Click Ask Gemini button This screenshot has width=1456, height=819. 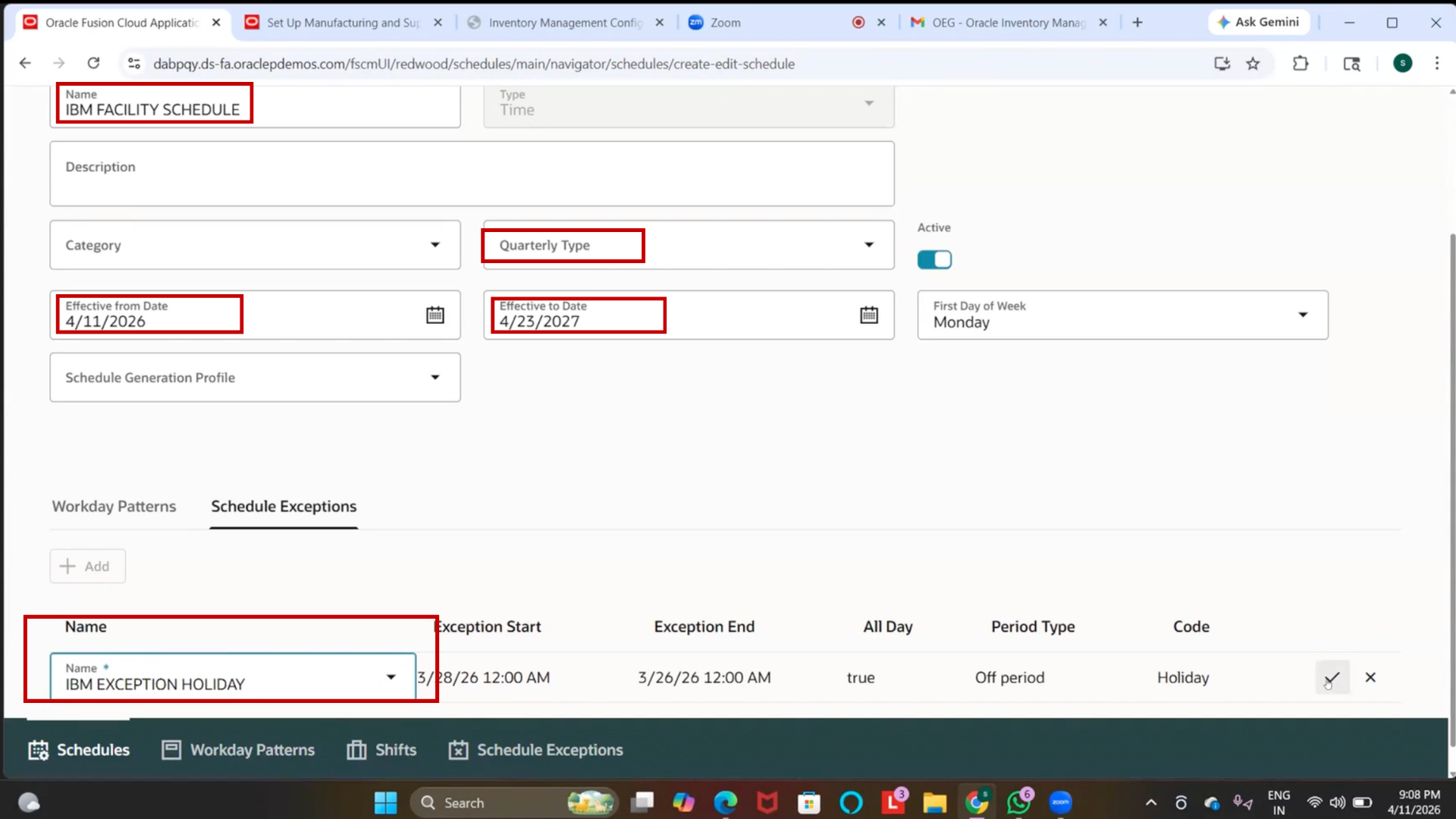(x=1259, y=23)
